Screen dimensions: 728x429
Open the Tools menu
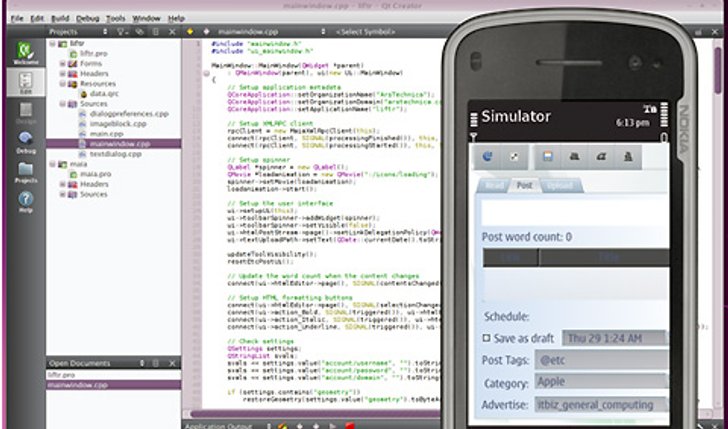(116, 19)
